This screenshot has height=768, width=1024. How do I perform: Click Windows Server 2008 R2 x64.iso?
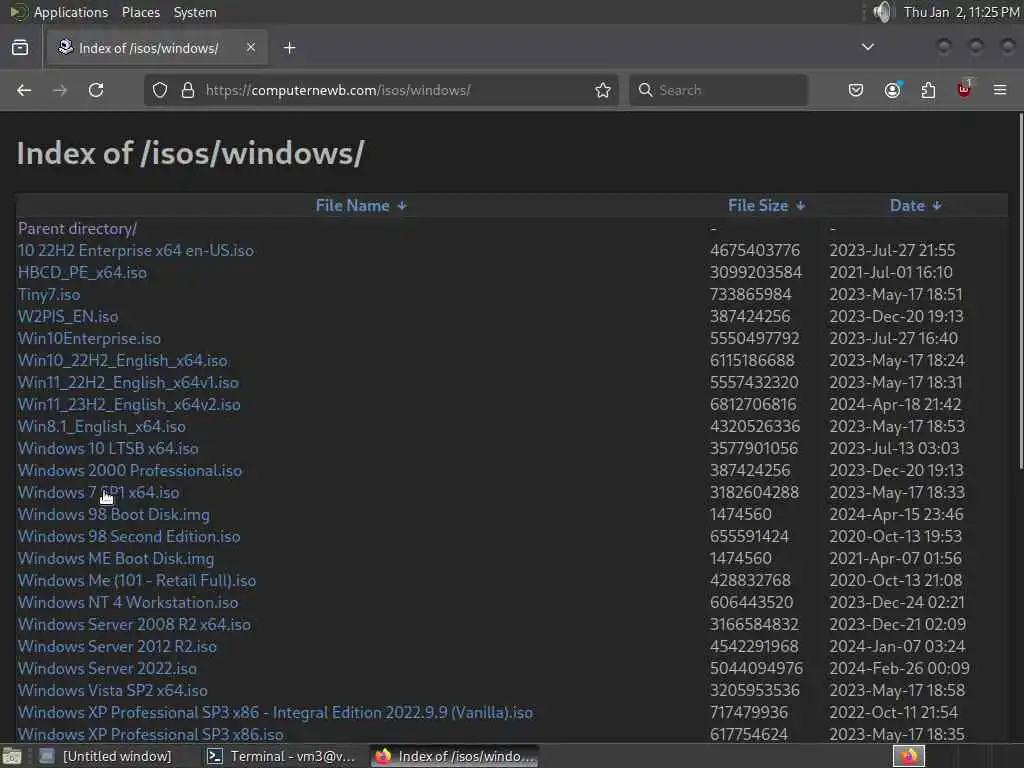click(x=135, y=624)
